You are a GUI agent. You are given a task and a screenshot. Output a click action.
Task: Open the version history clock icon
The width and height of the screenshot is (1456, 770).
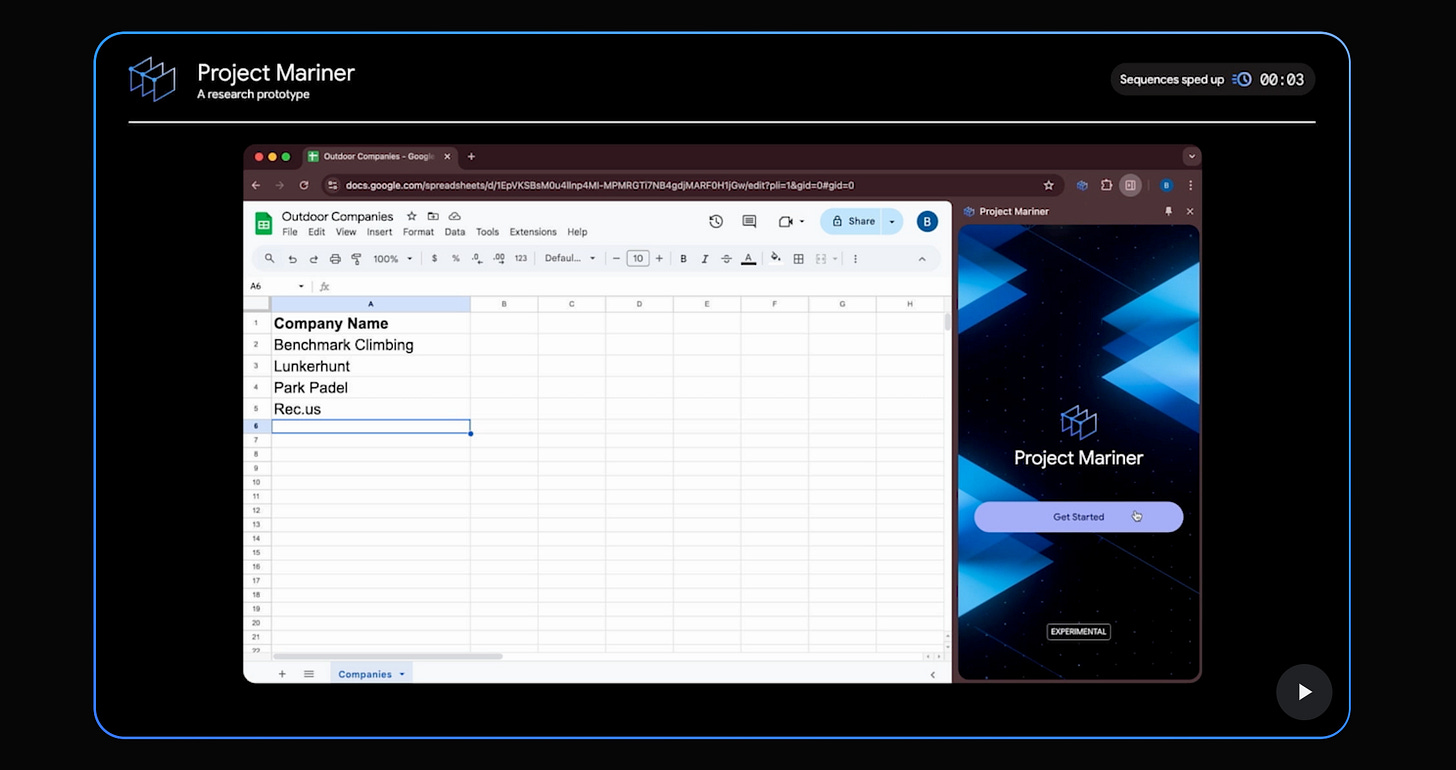tap(716, 221)
